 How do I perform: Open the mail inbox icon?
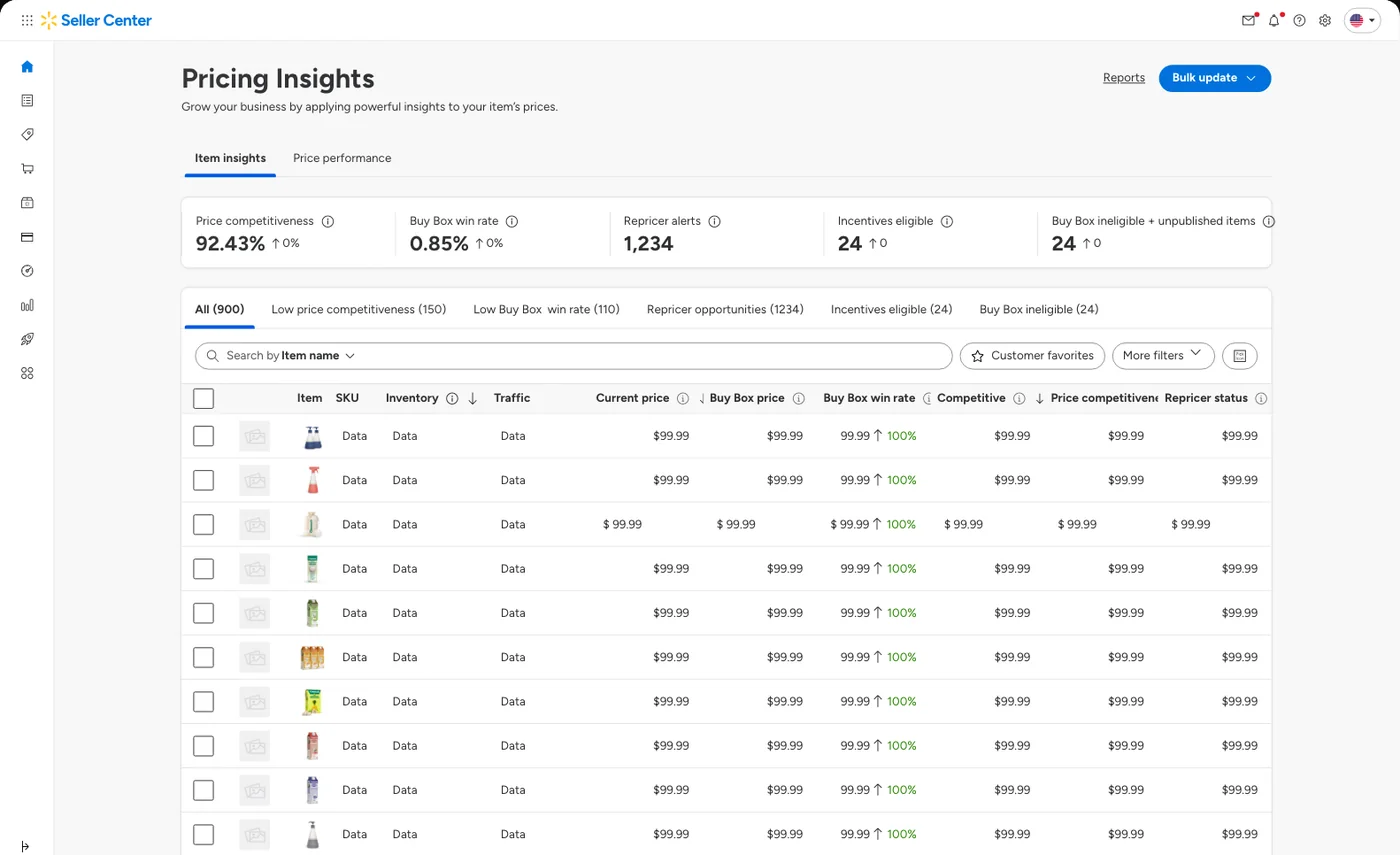1248,20
